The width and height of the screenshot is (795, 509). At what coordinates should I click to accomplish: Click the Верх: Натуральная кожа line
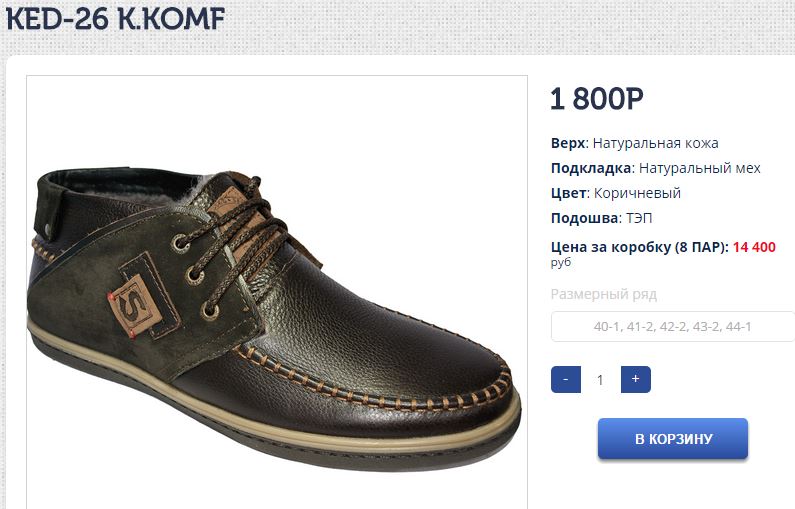pyautogui.click(x=634, y=143)
